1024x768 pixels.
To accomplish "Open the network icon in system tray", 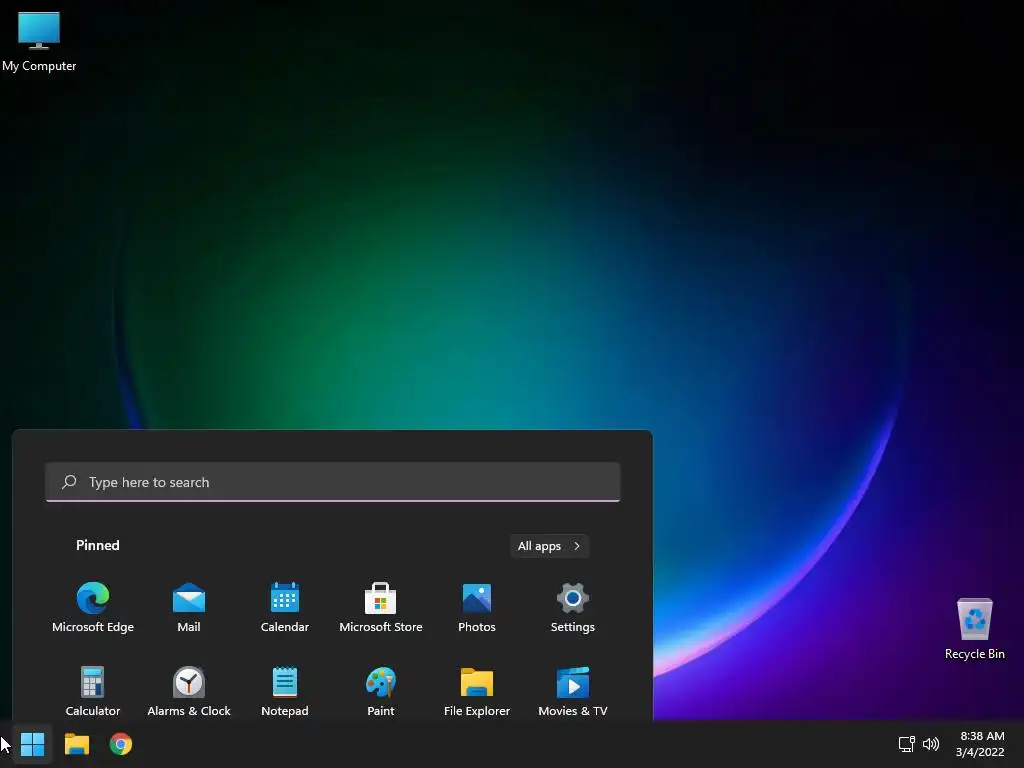I will 906,744.
